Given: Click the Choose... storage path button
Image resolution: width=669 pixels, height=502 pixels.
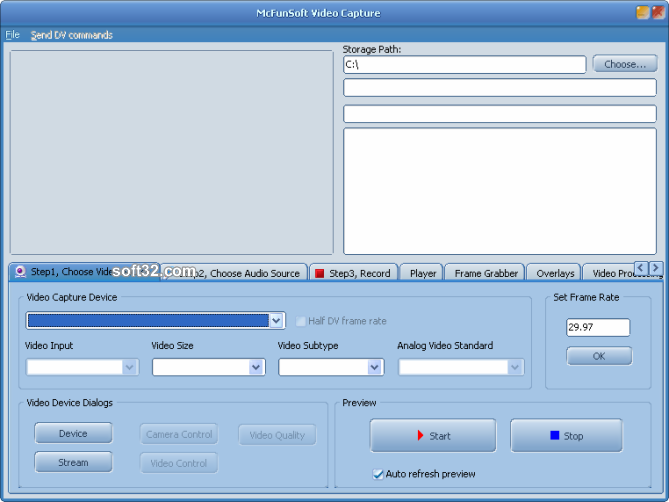Looking at the screenshot, I should click(625, 64).
